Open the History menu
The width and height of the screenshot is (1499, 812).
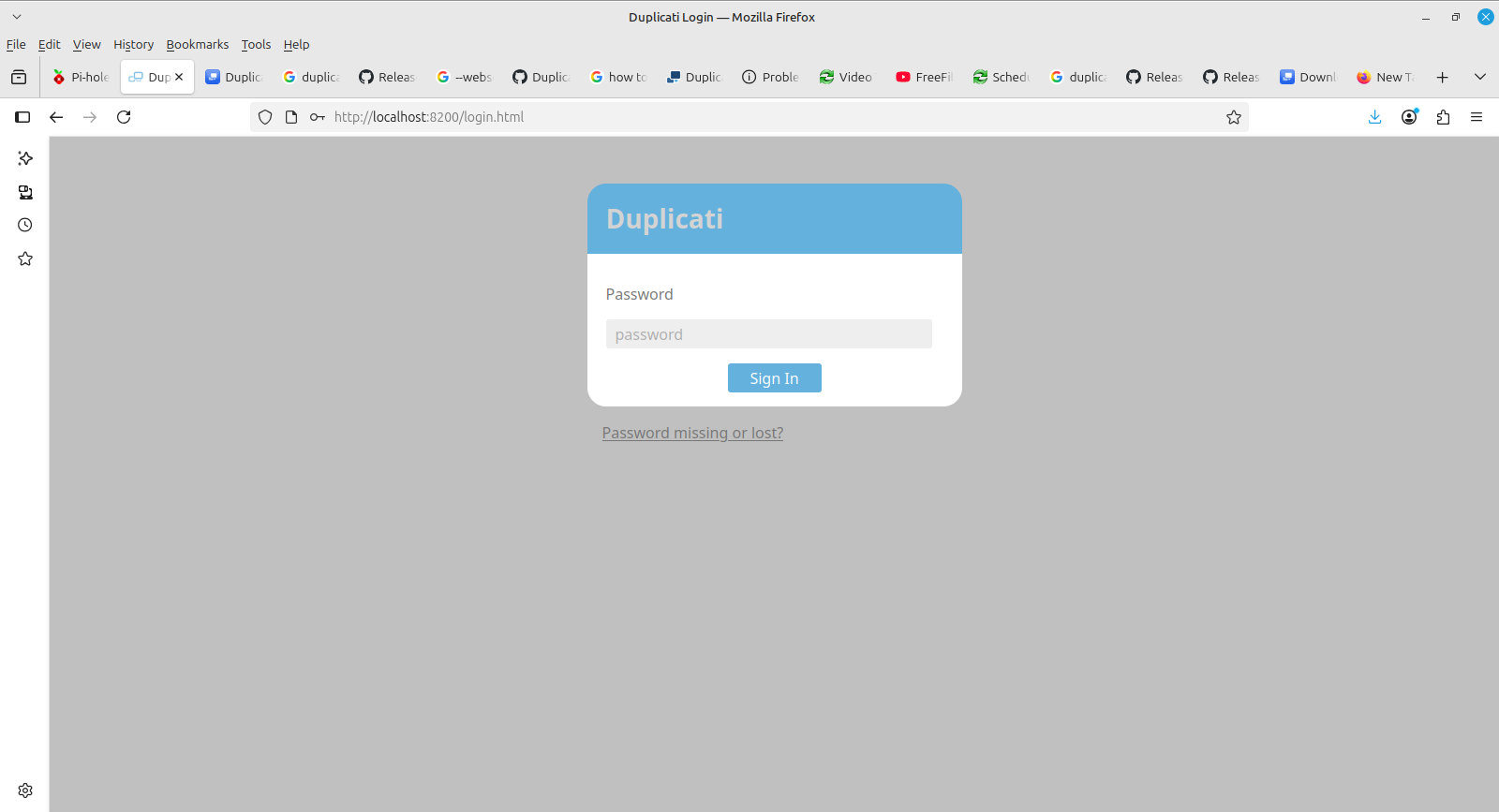click(133, 44)
